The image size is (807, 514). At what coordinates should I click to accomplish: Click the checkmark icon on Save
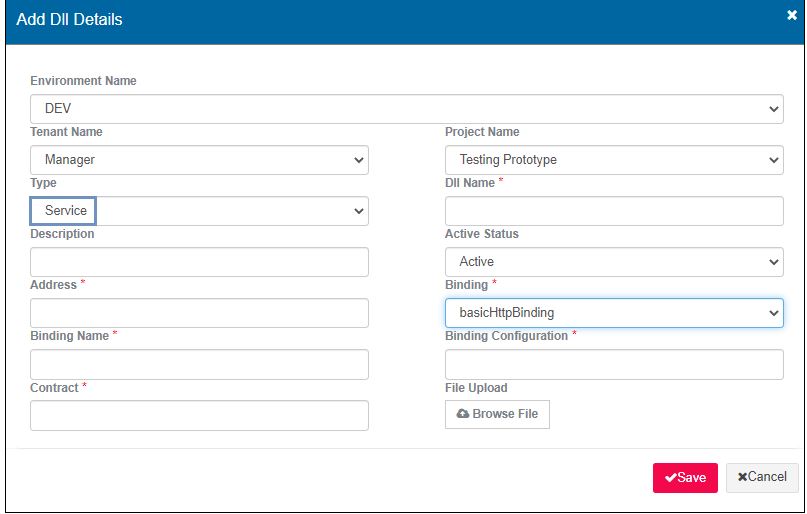click(670, 478)
